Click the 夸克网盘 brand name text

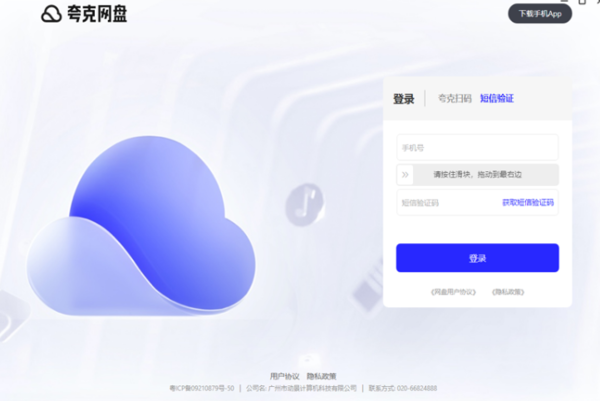pyautogui.click(x=97, y=14)
